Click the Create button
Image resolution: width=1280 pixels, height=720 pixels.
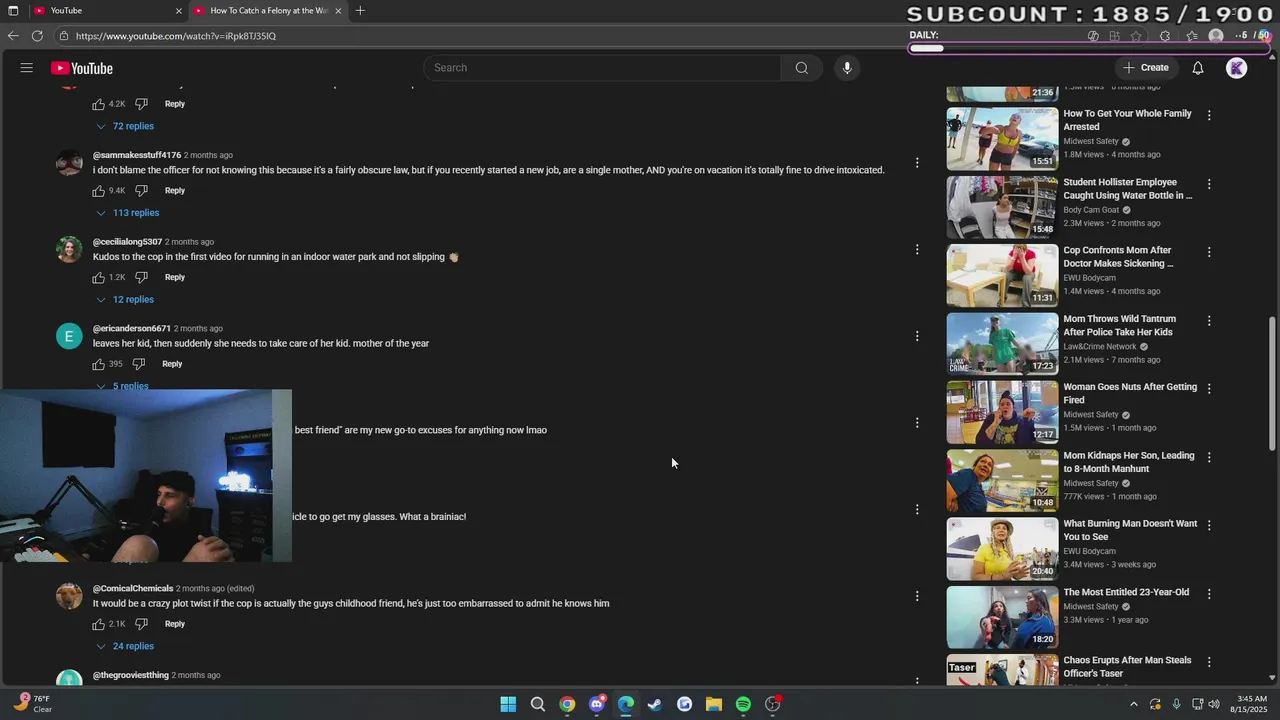pyautogui.click(x=1146, y=68)
